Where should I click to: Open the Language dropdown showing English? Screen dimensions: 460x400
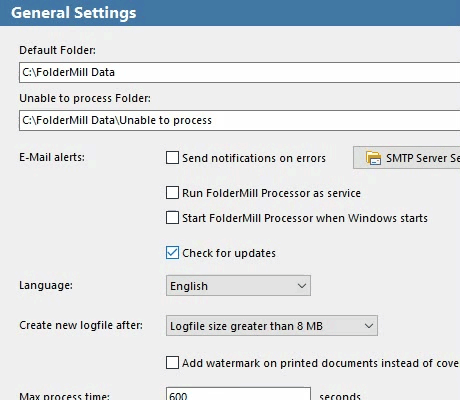pyautogui.click(x=238, y=286)
